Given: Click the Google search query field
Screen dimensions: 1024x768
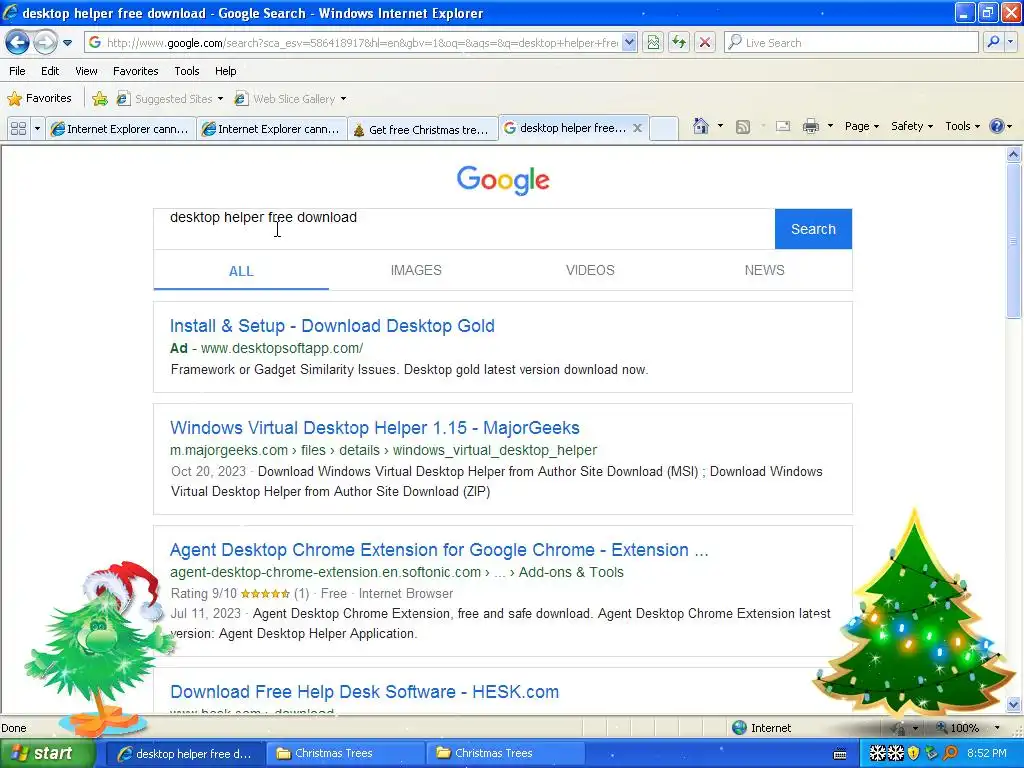Looking at the screenshot, I should 464,229.
